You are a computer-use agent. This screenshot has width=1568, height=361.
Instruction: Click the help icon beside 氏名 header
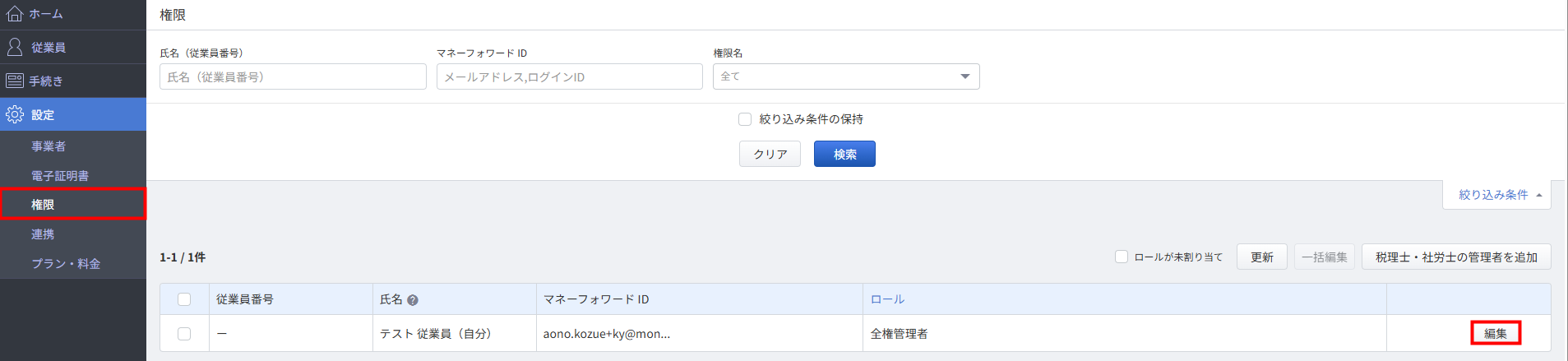(413, 300)
